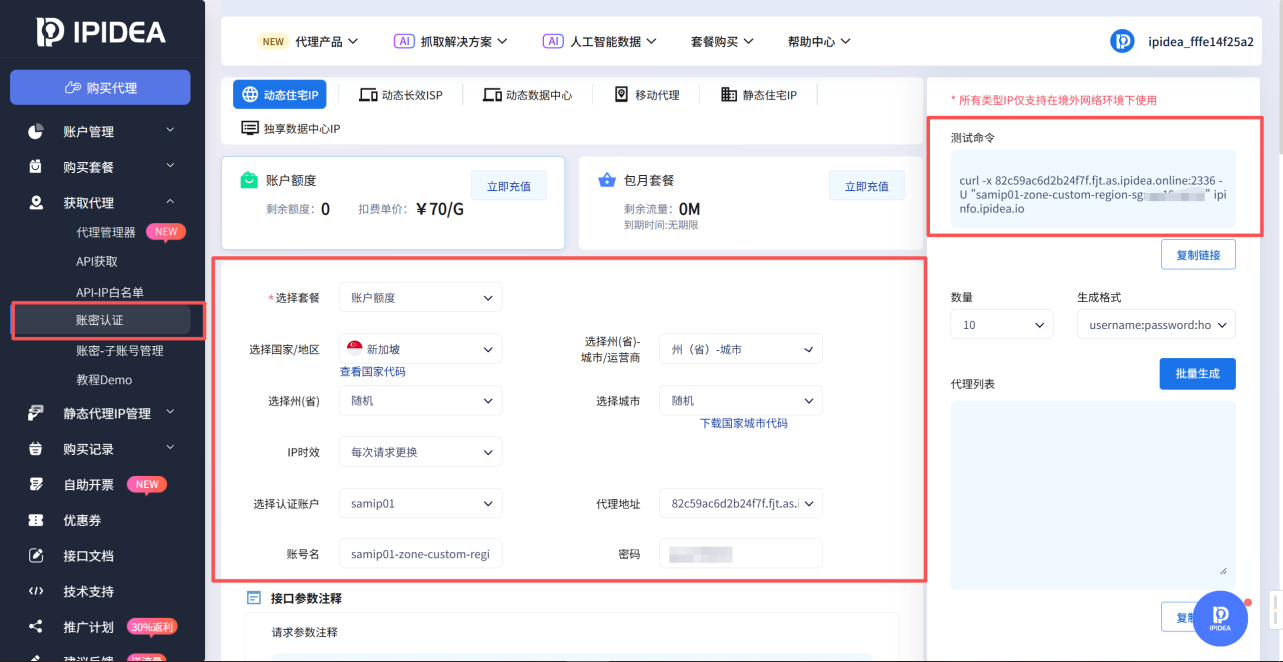
Task: Open the 帮助中心 top menu
Action: point(819,42)
